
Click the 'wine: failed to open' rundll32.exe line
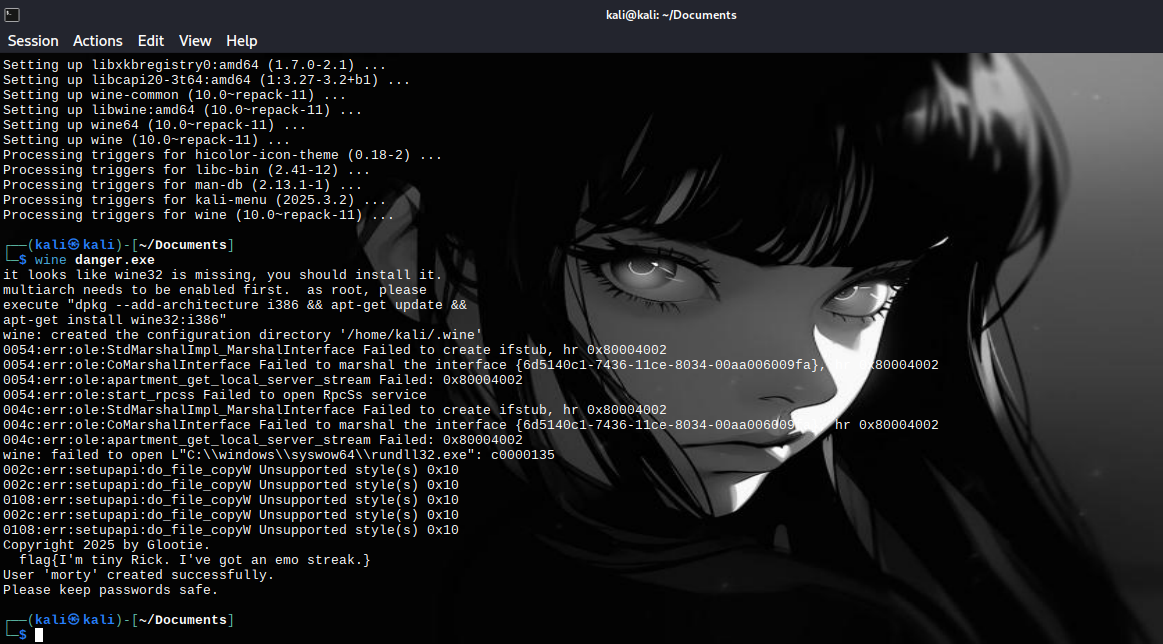tap(278, 455)
